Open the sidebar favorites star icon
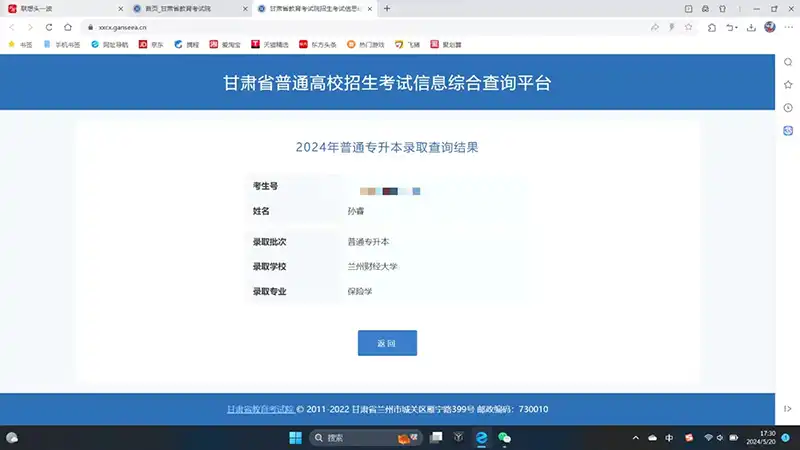 click(x=788, y=84)
